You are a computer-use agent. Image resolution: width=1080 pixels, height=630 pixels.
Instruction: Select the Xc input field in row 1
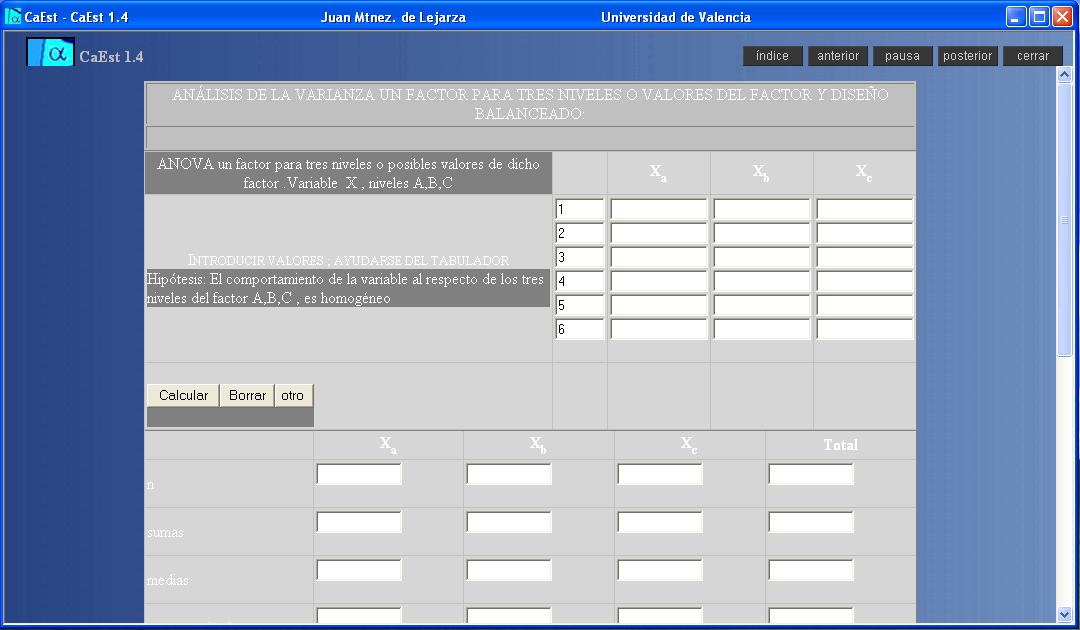pos(865,209)
